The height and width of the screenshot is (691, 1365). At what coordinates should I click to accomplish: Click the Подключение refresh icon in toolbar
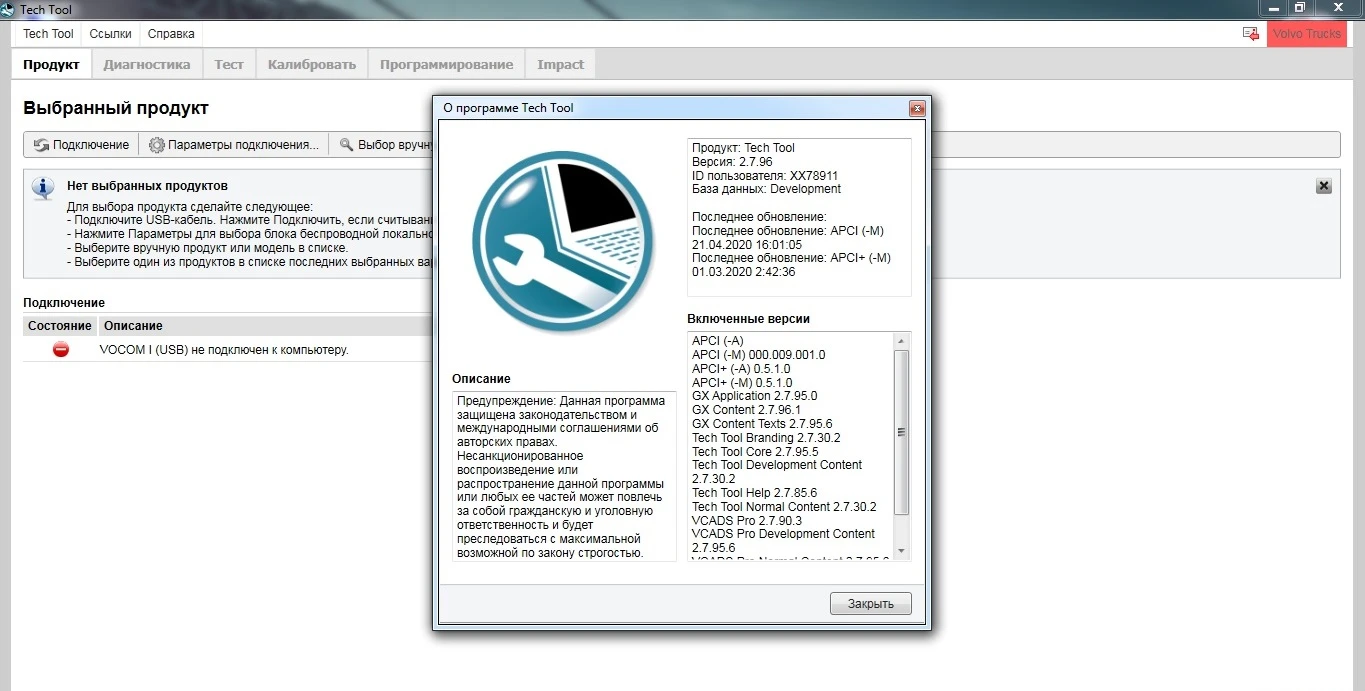tap(41, 145)
